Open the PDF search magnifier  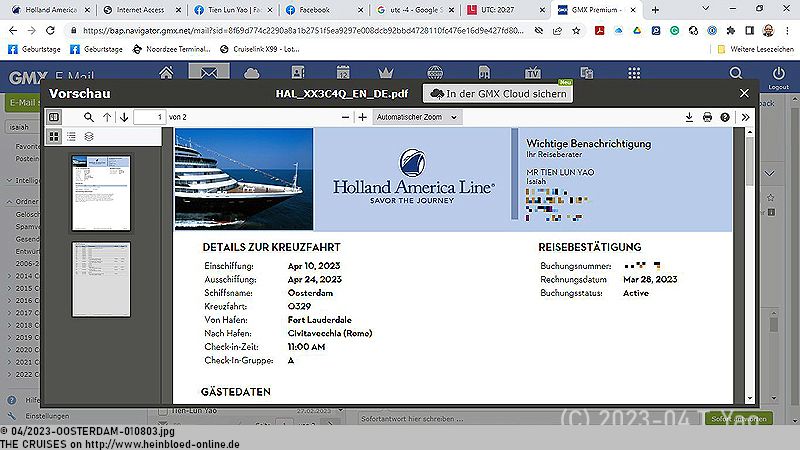[x=89, y=117]
